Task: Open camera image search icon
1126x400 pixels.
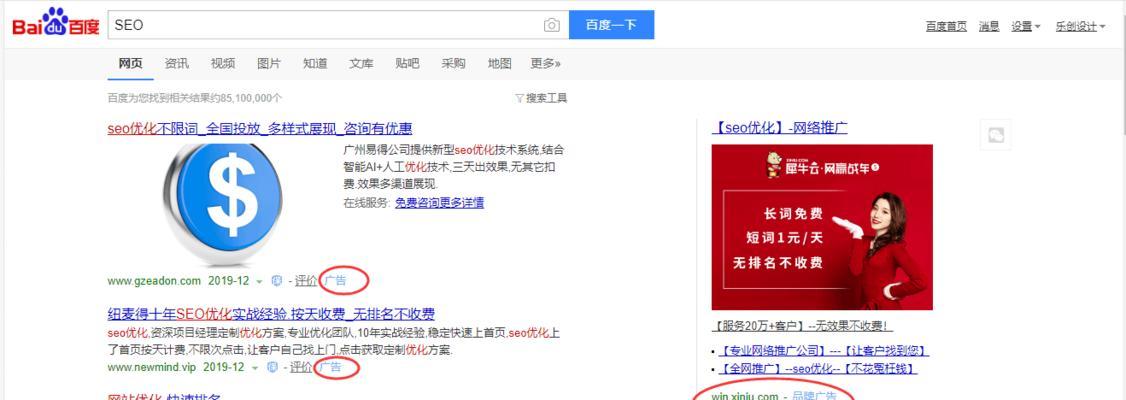Action: [x=552, y=25]
